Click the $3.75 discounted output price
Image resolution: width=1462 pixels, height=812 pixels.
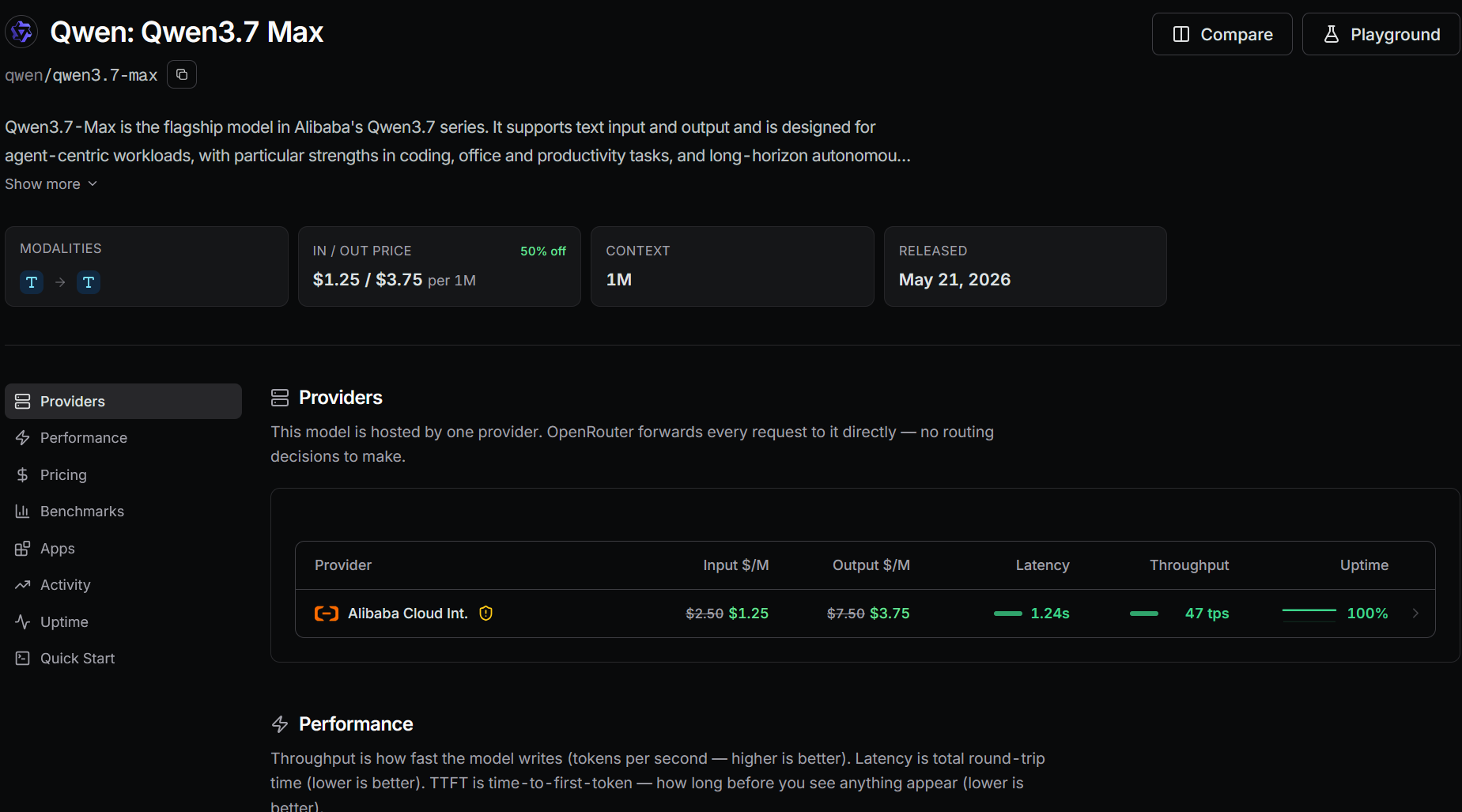click(x=890, y=614)
